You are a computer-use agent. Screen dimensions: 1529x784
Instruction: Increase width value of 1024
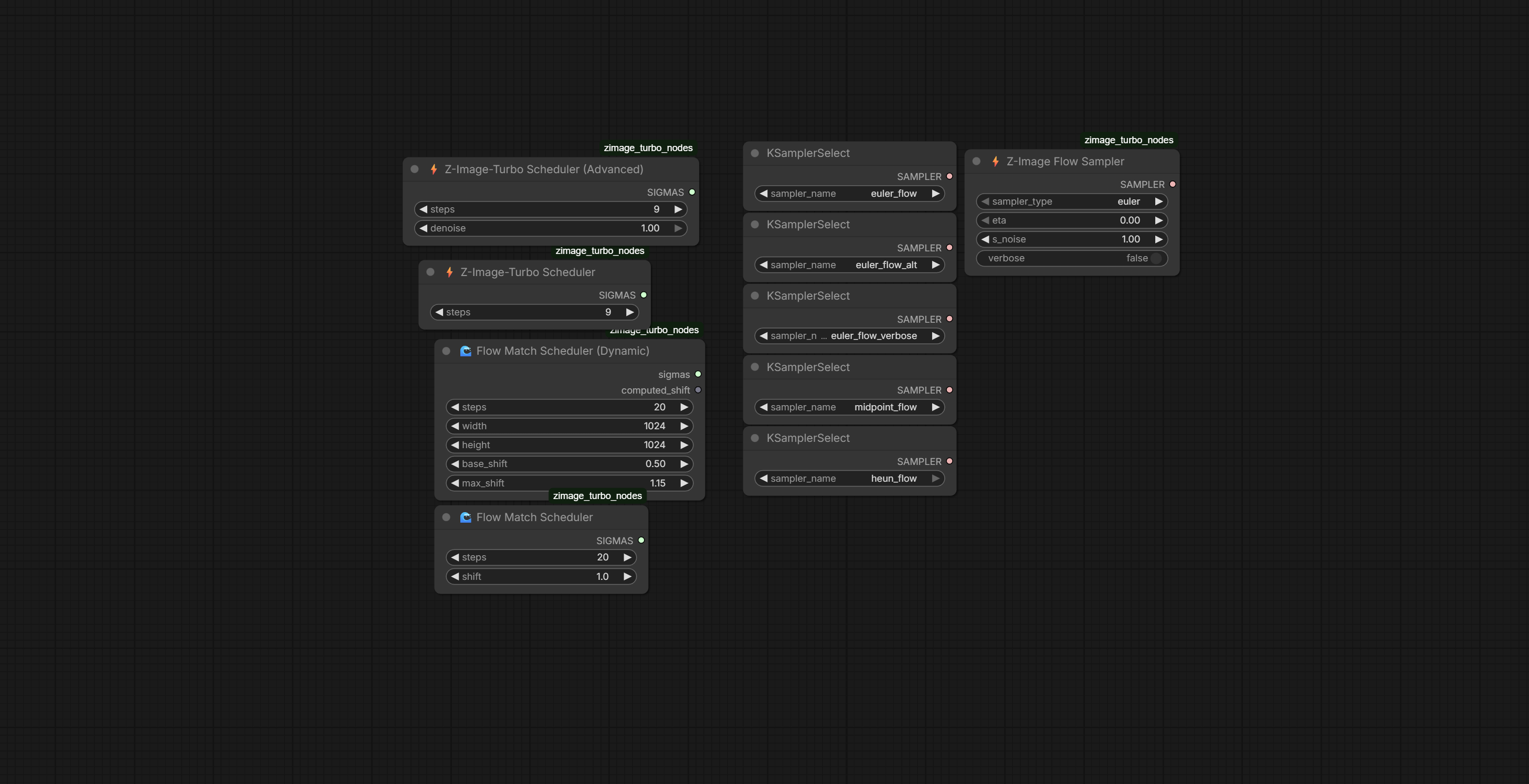tap(684, 426)
